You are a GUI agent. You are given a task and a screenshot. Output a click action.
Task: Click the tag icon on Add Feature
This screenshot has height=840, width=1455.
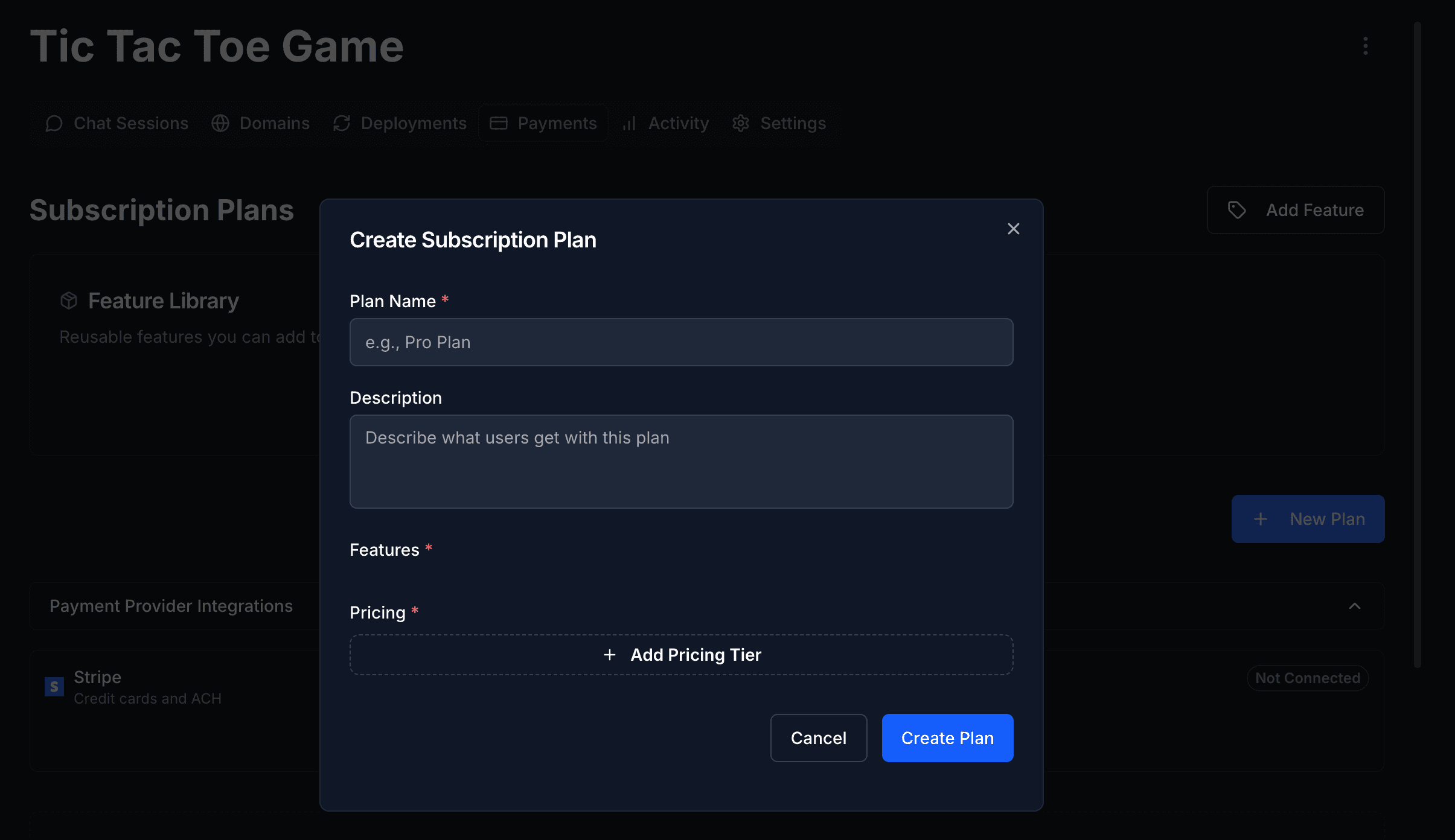pyautogui.click(x=1236, y=210)
